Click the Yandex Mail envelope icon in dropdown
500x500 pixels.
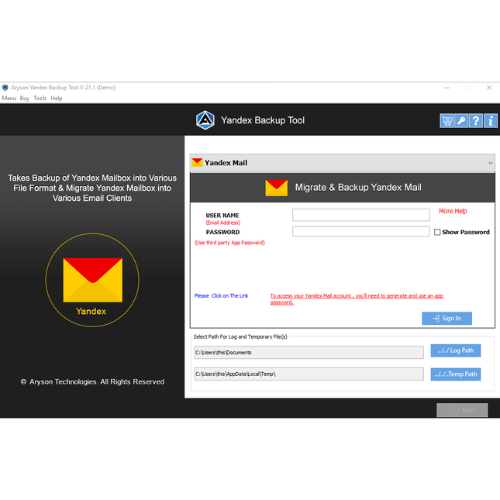tap(197, 162)
